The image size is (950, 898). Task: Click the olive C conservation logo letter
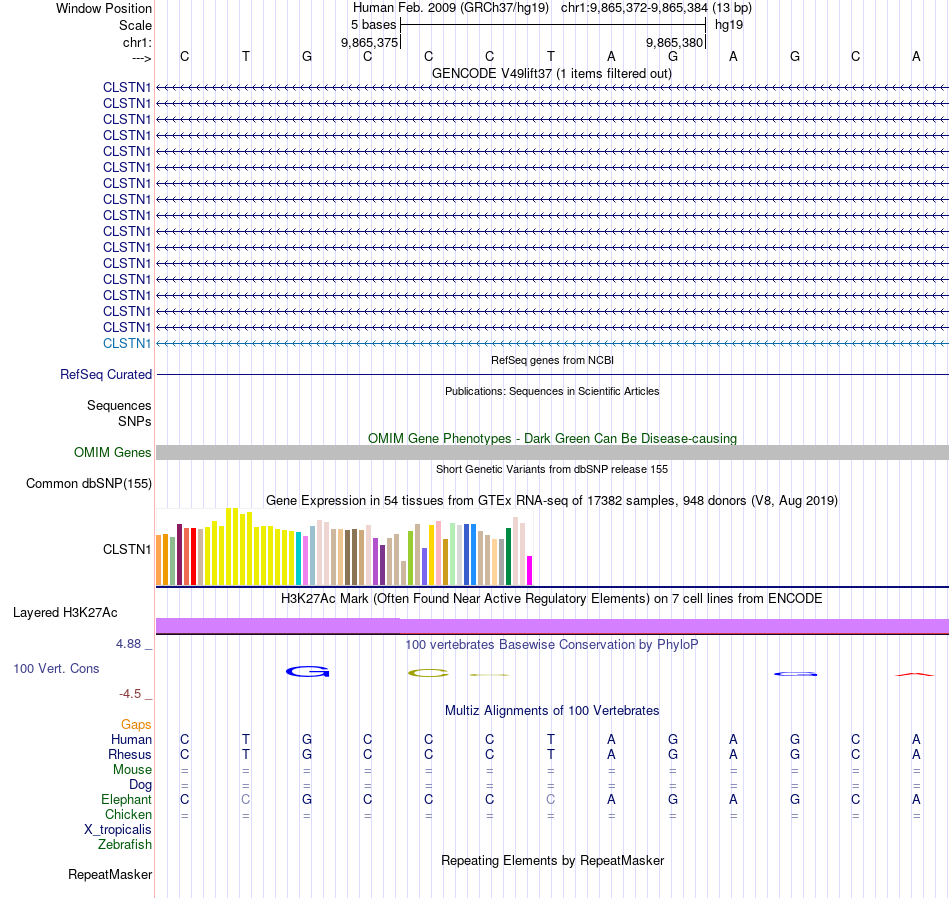click(x=429, y=673)
